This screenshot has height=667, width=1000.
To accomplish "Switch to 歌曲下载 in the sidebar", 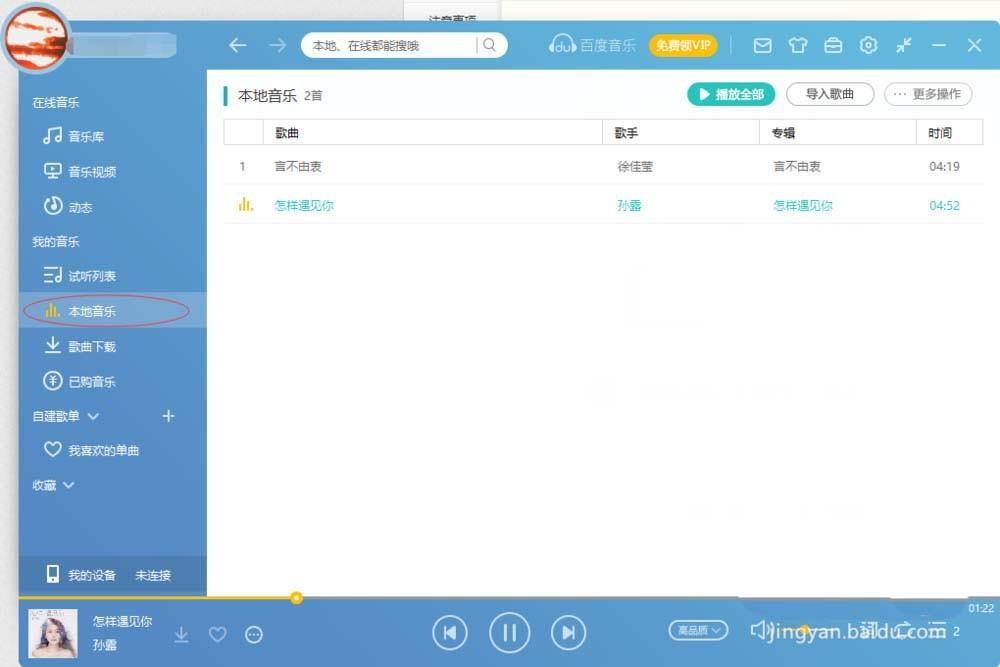I will 92,345.
